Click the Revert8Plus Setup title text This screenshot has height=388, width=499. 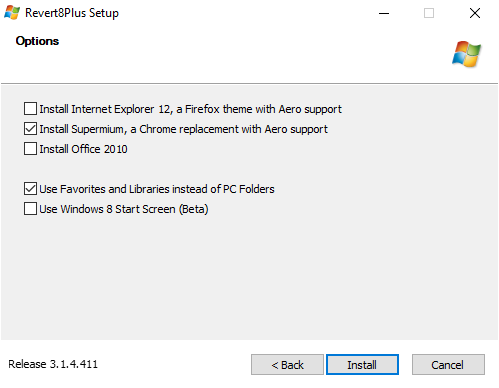(x=72, y=13)
